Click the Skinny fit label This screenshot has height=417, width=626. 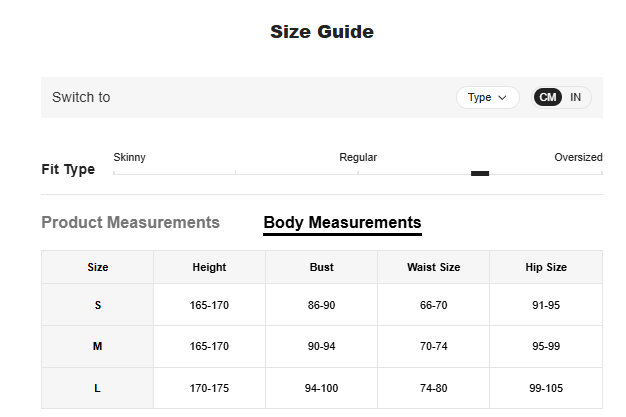129,157
